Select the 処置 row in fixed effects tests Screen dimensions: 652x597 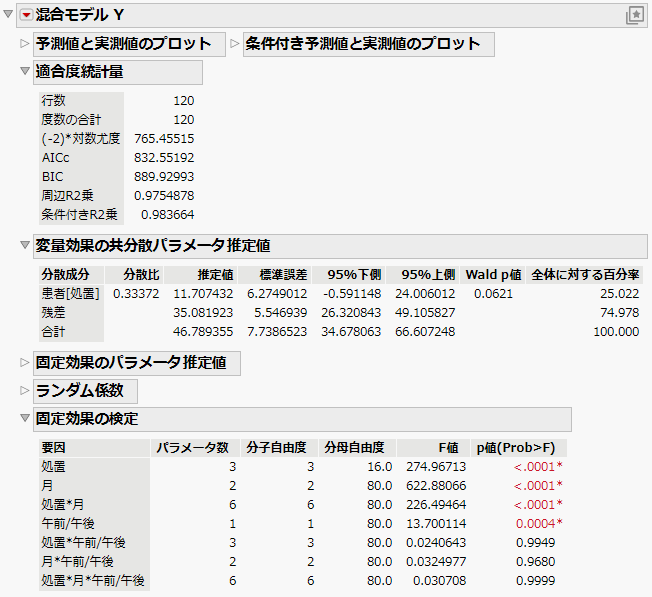[53, 466]
